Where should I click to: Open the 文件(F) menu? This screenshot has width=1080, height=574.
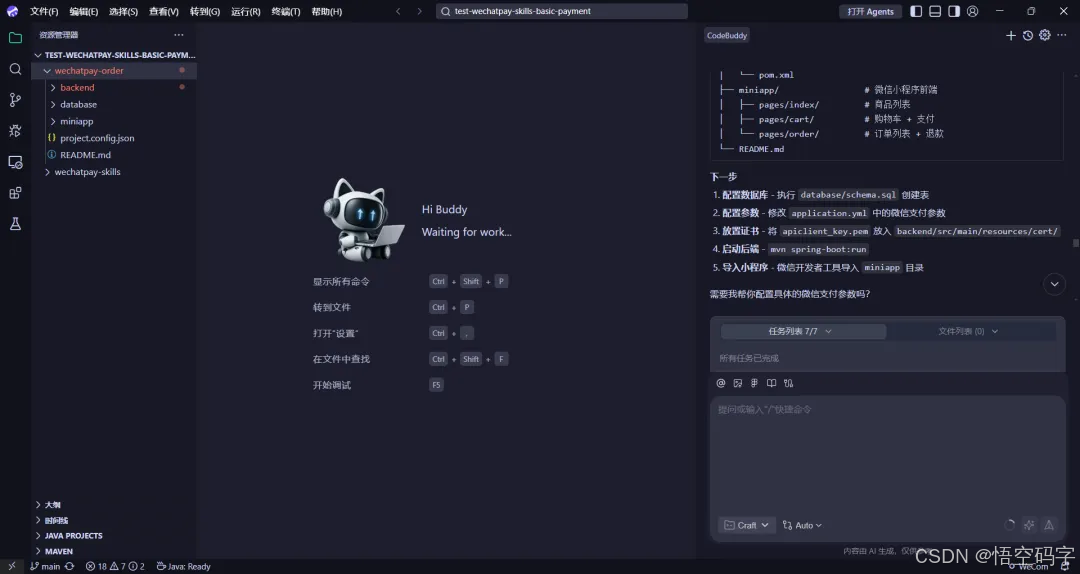pyautogui.click(x=44, y=11)
